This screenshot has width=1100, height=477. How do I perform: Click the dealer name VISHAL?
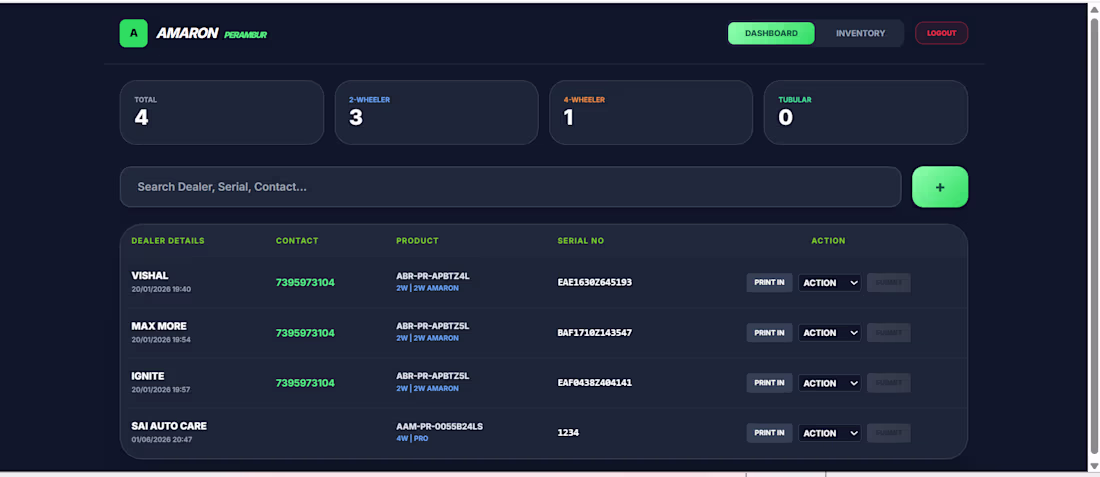pos(149,276)
